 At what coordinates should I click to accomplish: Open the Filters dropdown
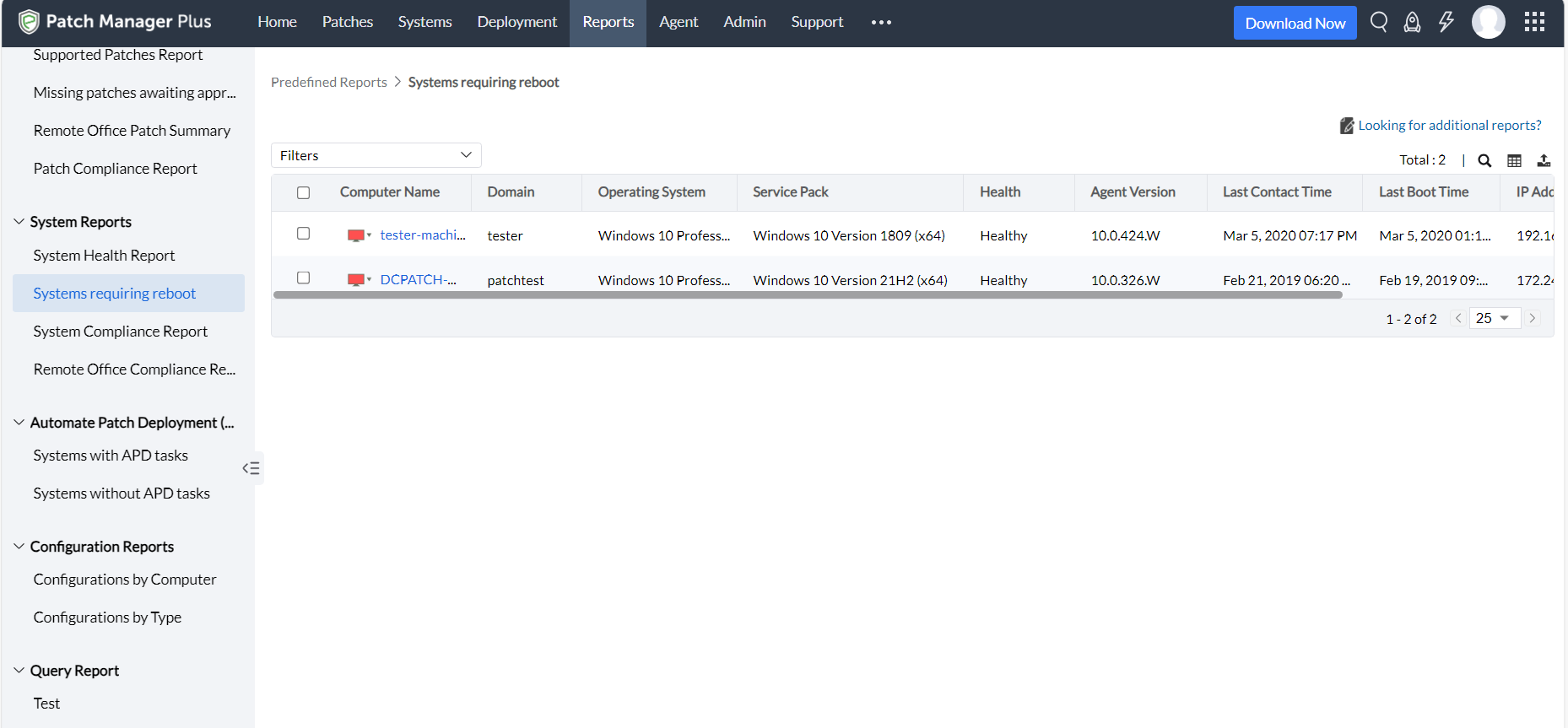[x=376, y=155]
